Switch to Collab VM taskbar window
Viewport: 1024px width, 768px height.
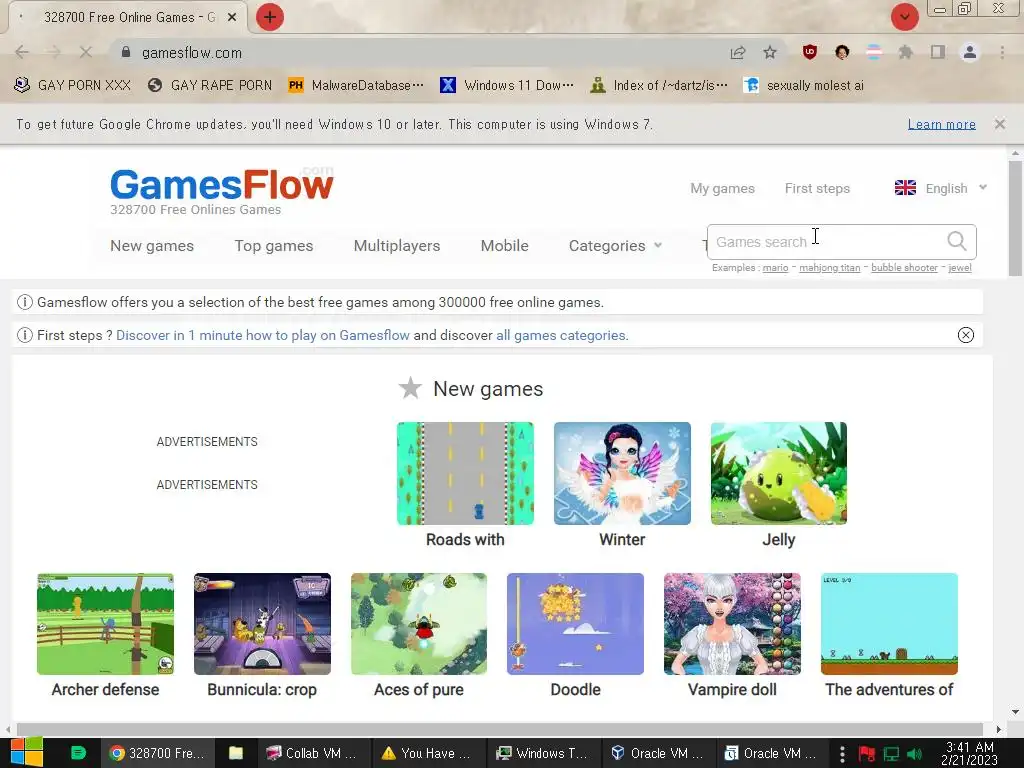pyautogui.click(x=312, y=753)
